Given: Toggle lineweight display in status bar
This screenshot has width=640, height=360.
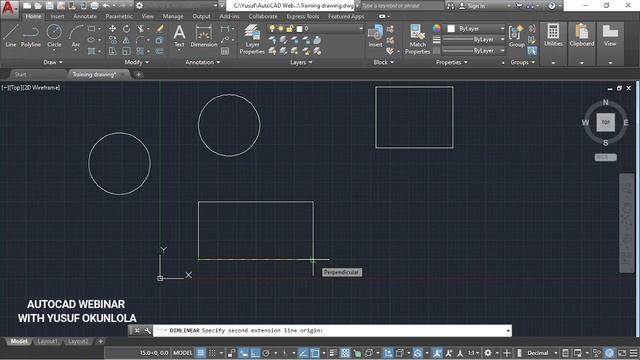Looking at the screenshot, I should 333,353.
